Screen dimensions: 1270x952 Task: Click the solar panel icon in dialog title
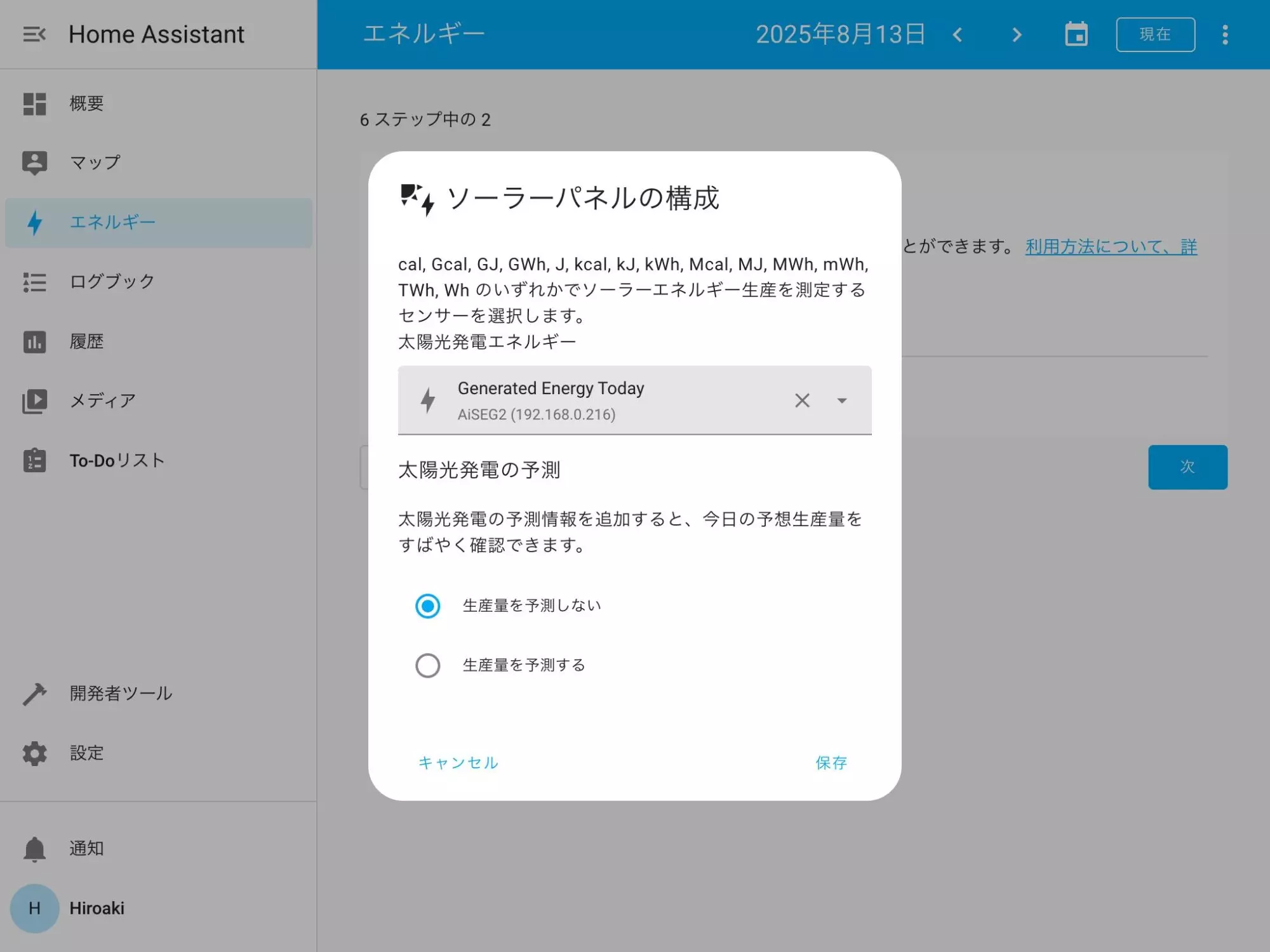click(417, 200)
